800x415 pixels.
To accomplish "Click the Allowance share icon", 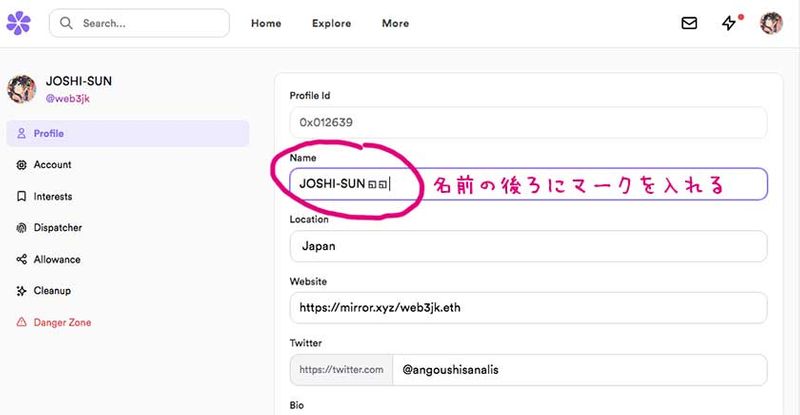I will (x=22, y=260).
